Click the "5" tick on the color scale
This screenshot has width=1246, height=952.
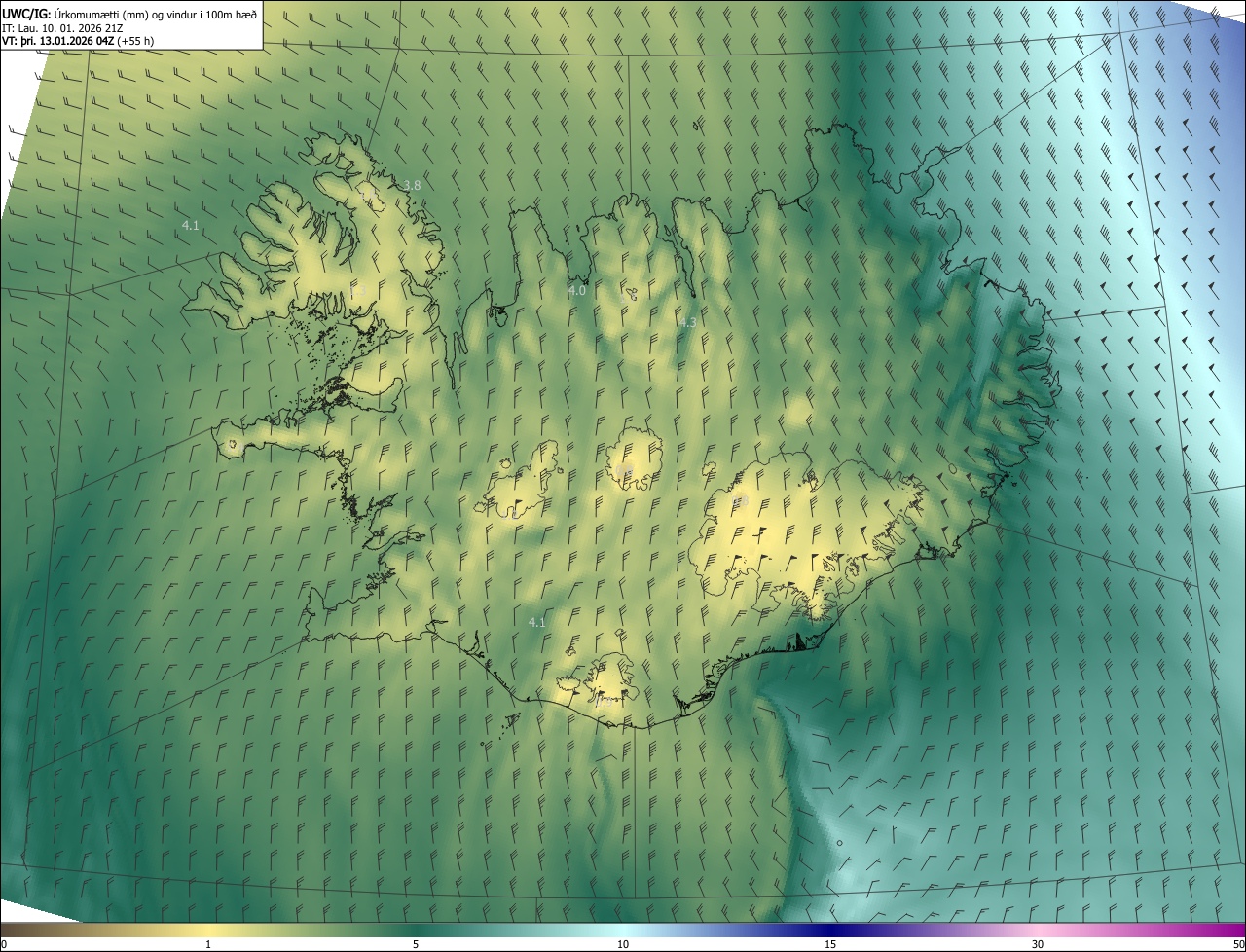416,944
